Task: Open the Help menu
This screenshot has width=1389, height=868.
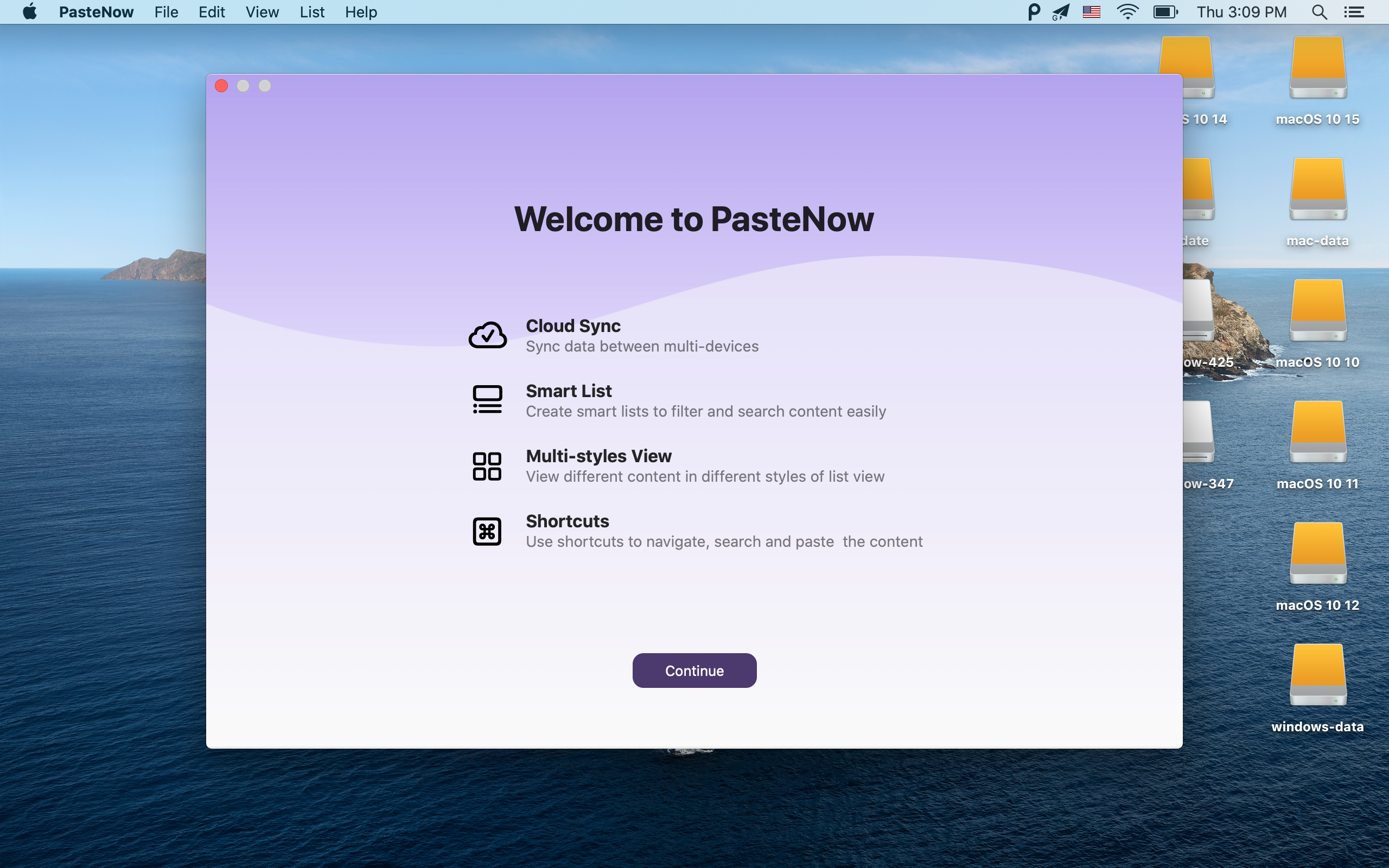Action: [360, 11]
